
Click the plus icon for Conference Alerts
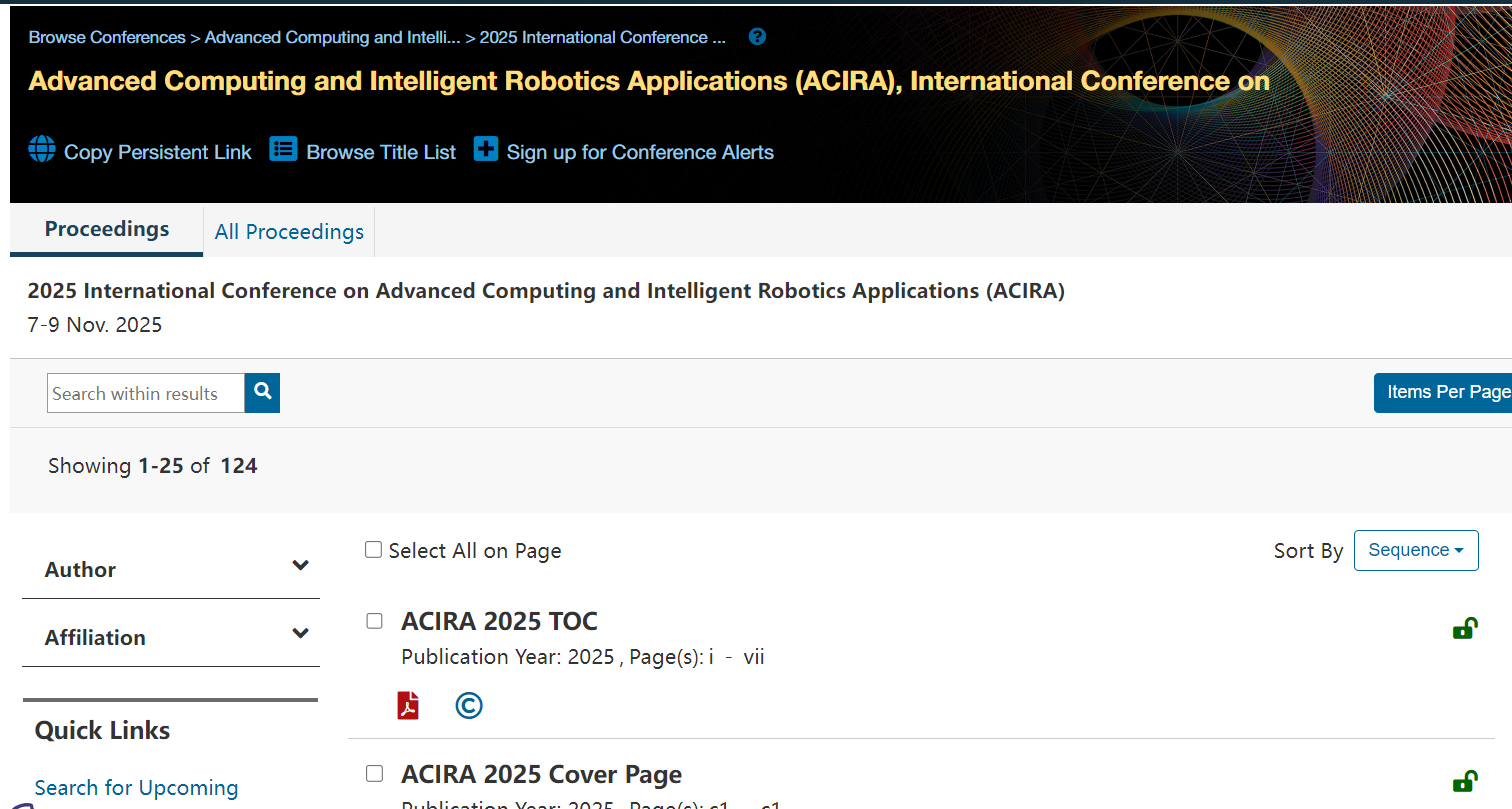coord(486,150)
